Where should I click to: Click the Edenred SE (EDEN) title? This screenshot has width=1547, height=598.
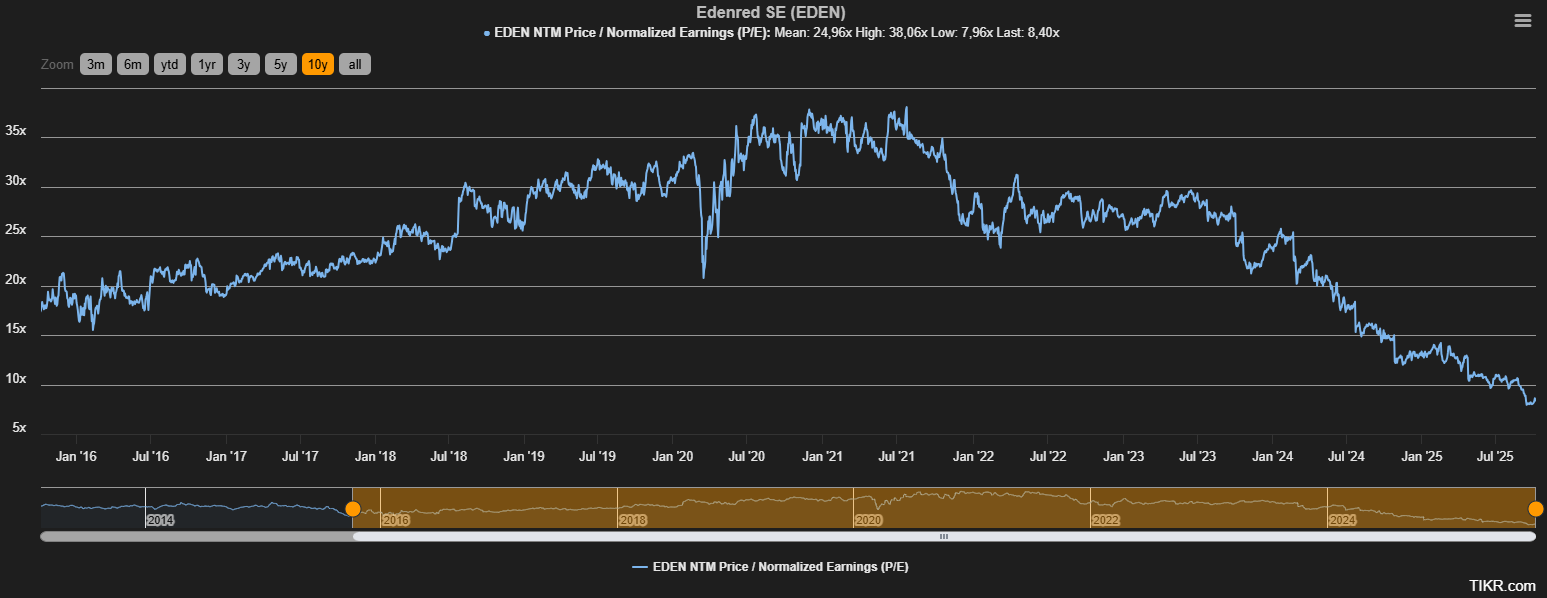point(771,12)
